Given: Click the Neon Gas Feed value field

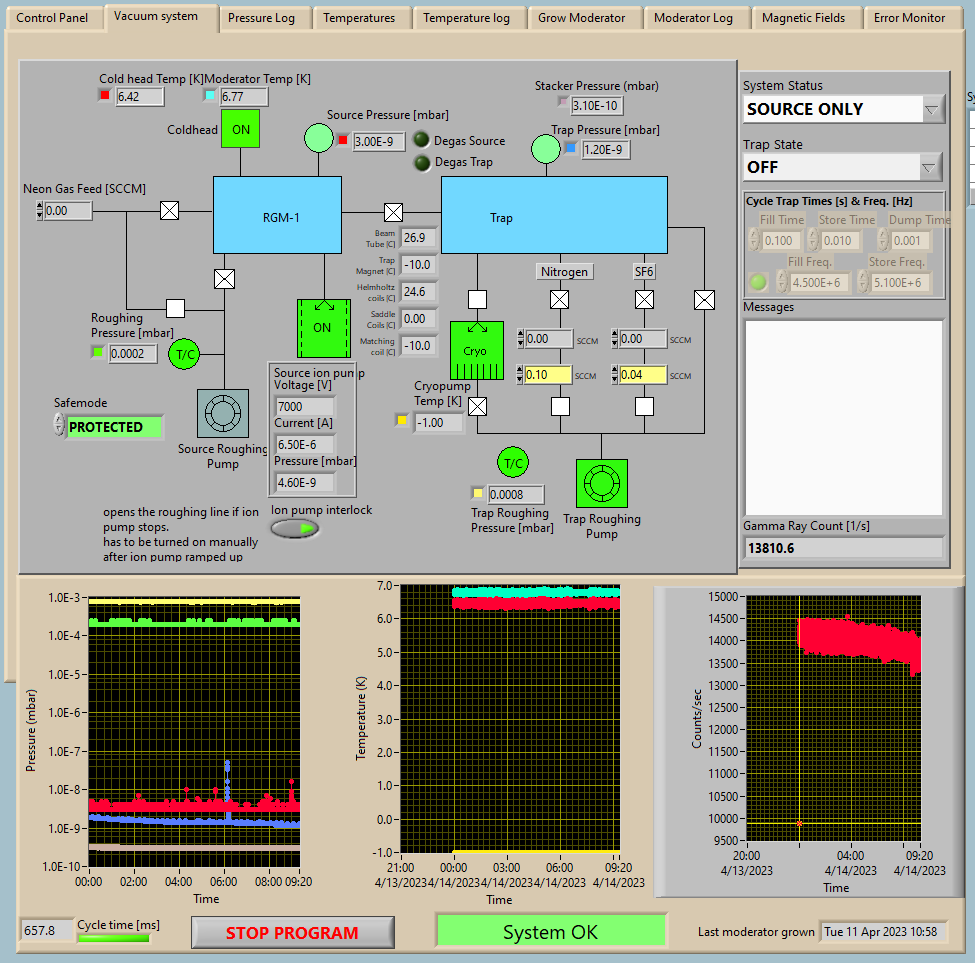Looking at the screenshot, I should click(69, 211).
